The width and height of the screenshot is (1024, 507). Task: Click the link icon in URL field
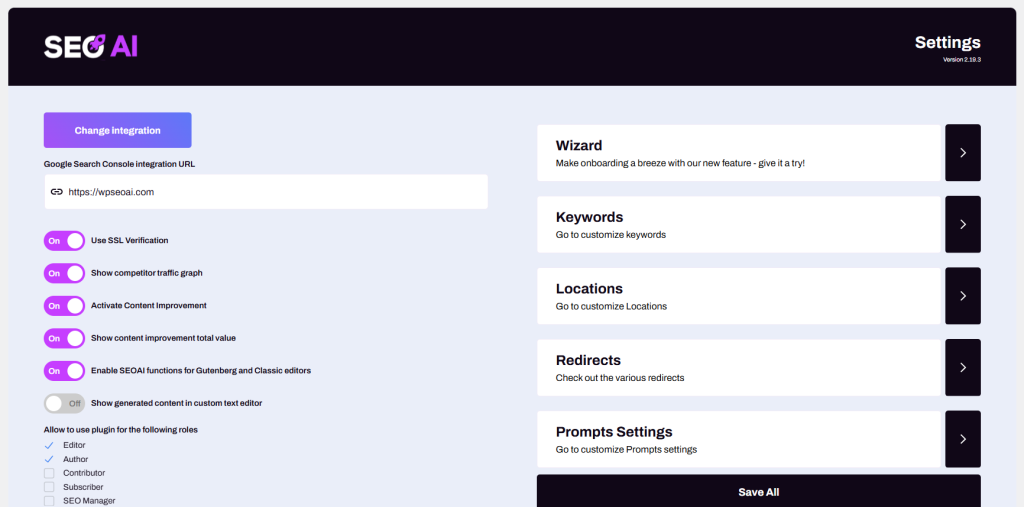(x=57, y=192)
